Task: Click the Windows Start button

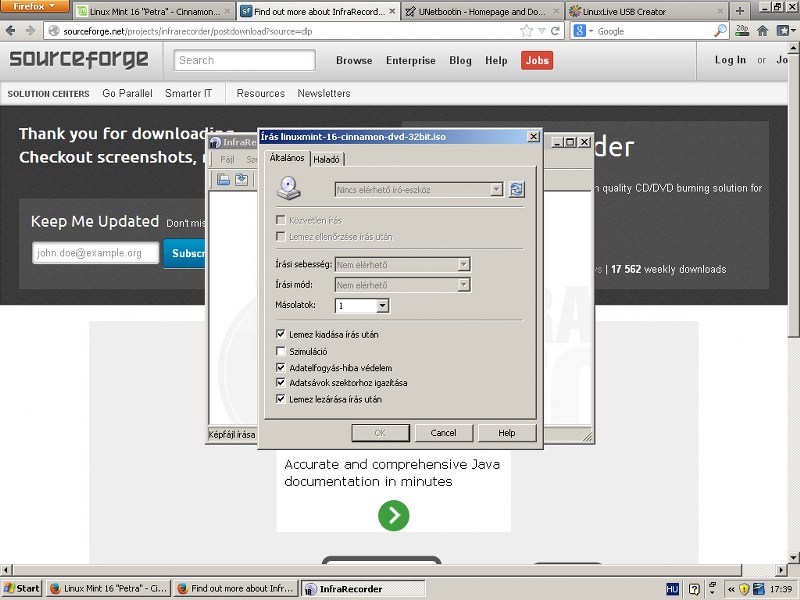Action: coord(21,588)
